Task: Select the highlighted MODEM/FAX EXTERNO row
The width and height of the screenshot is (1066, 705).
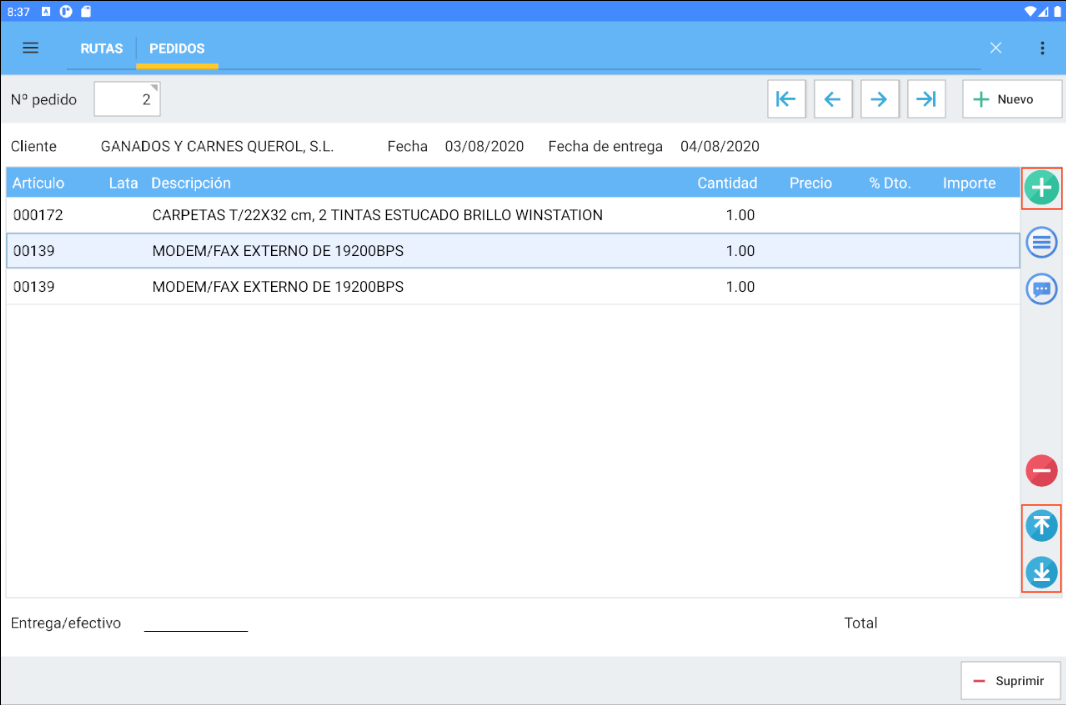Action: pyautogui.click(x=513, y=251)
